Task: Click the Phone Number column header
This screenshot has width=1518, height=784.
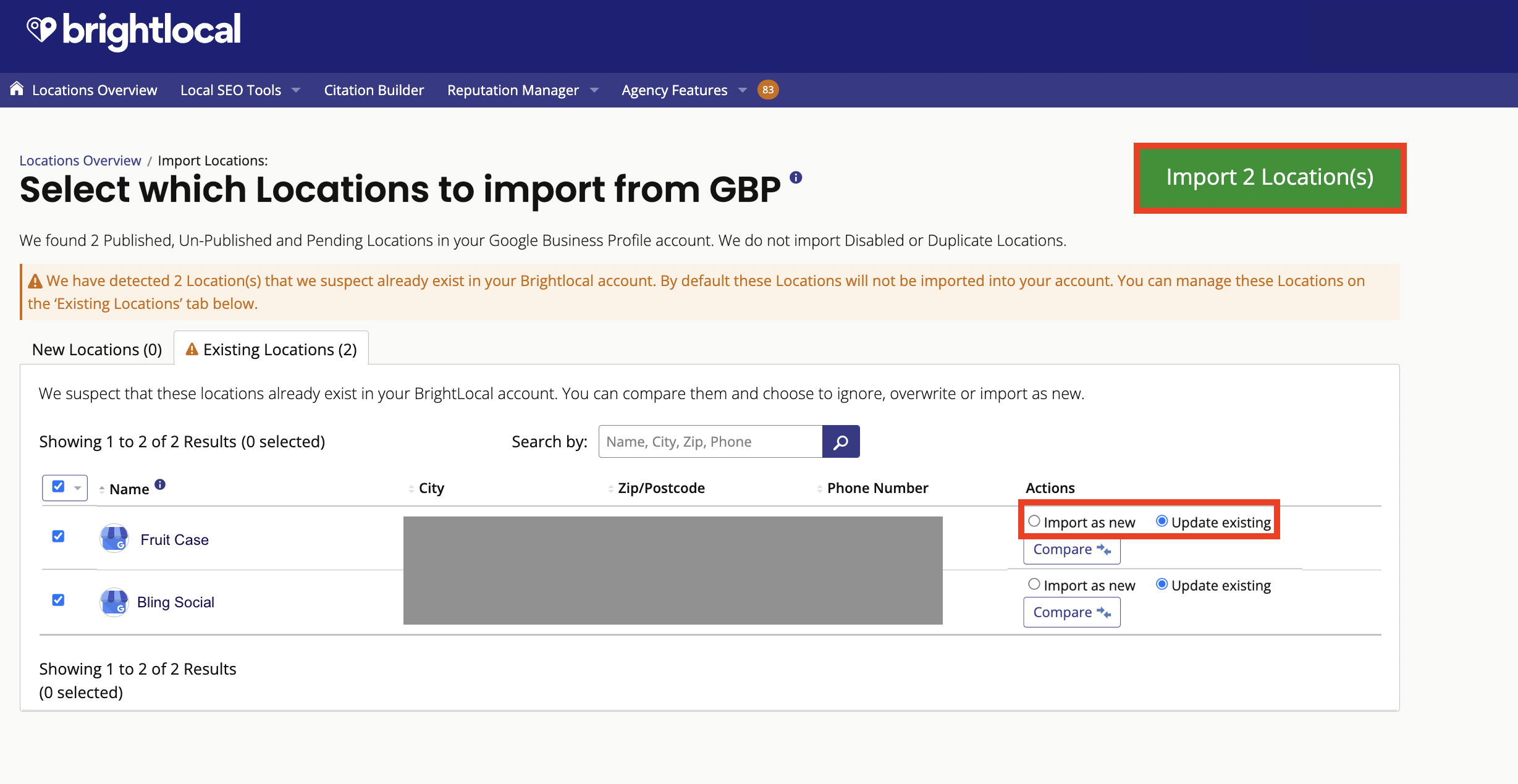Action: [877, 488]
